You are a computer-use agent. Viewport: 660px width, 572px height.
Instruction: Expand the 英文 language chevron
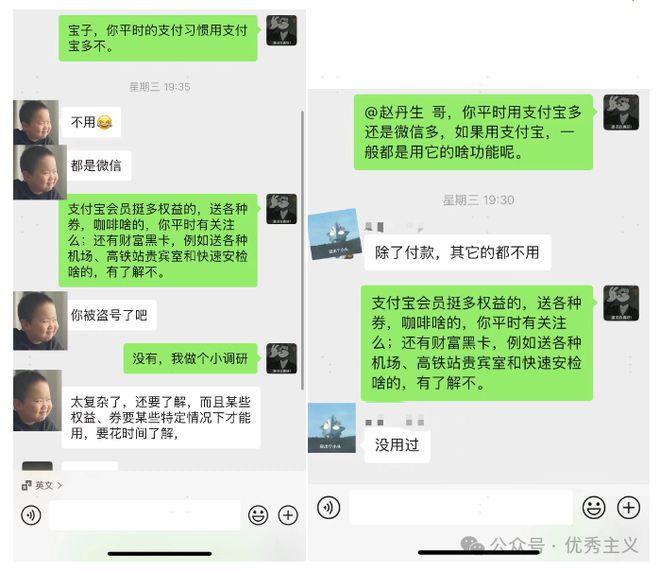(60, 485)
